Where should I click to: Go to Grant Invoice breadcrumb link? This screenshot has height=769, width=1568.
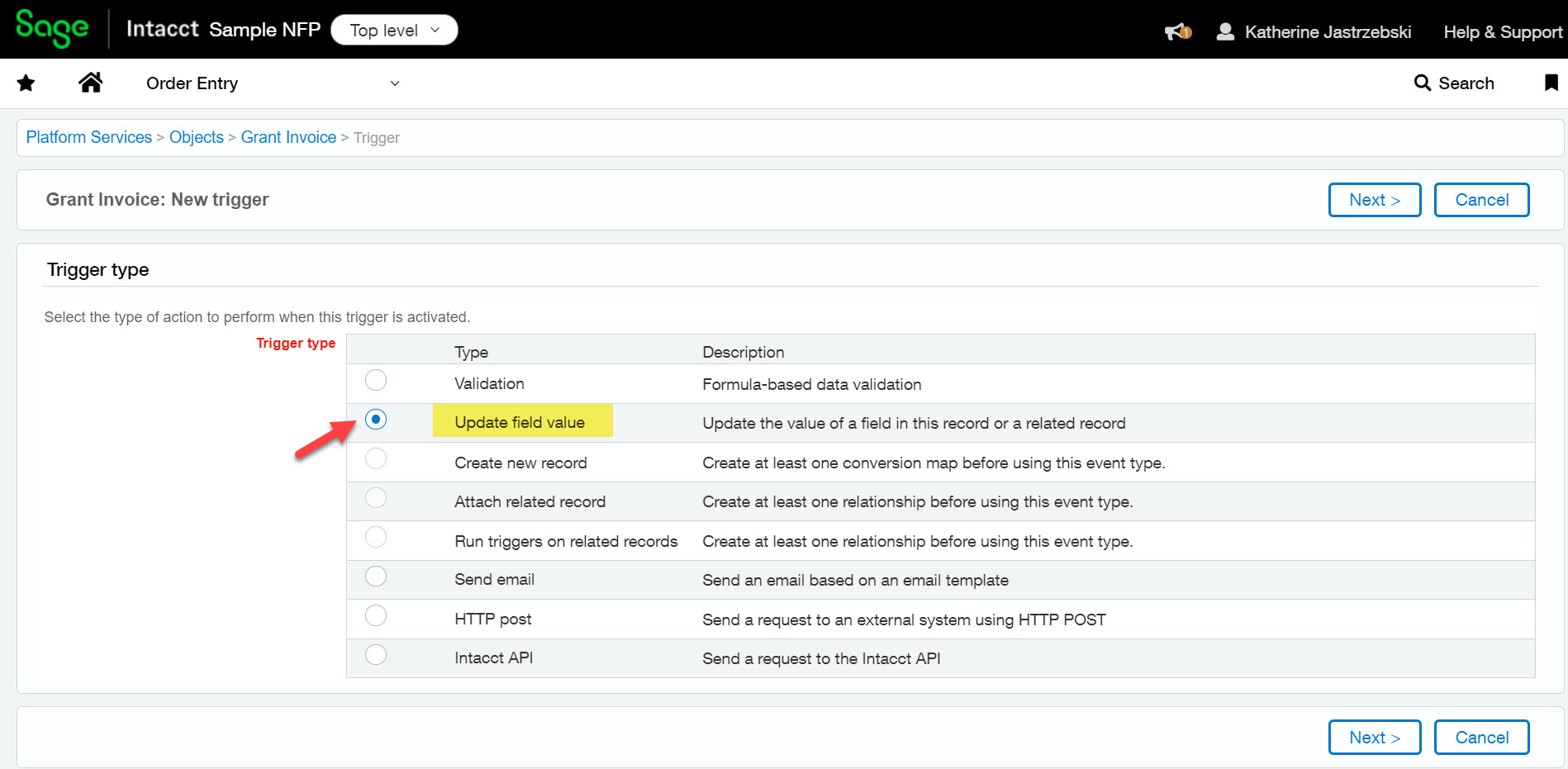point(288,137)
